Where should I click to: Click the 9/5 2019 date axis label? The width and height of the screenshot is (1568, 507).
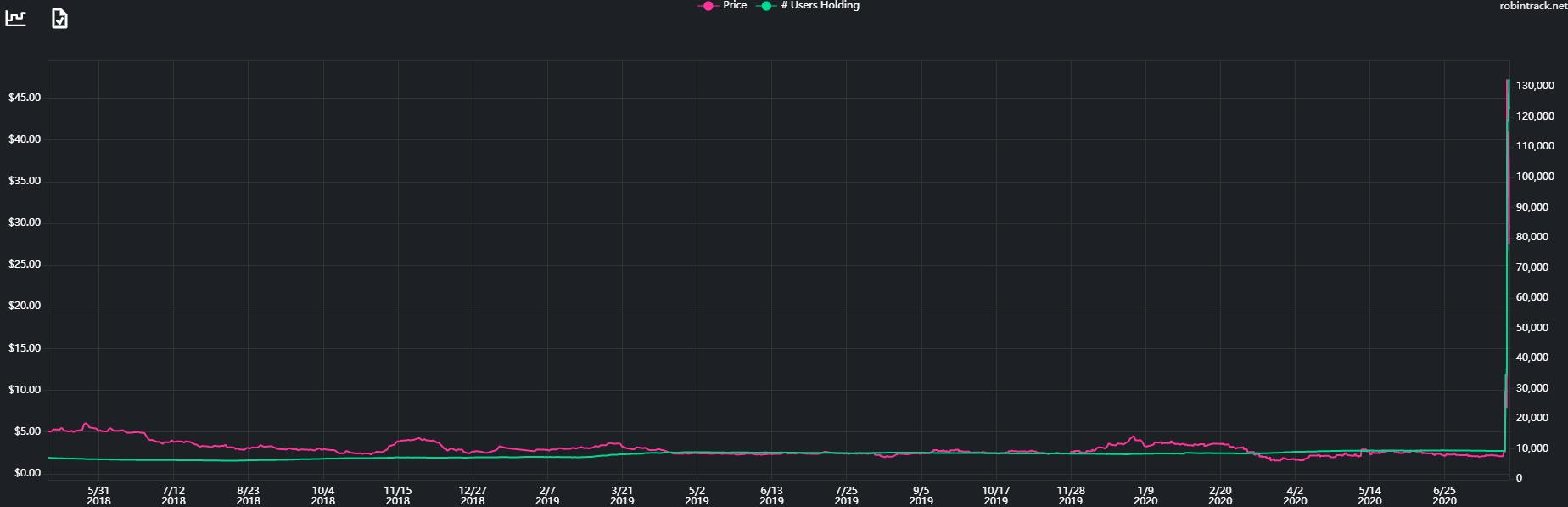point(921,495)
